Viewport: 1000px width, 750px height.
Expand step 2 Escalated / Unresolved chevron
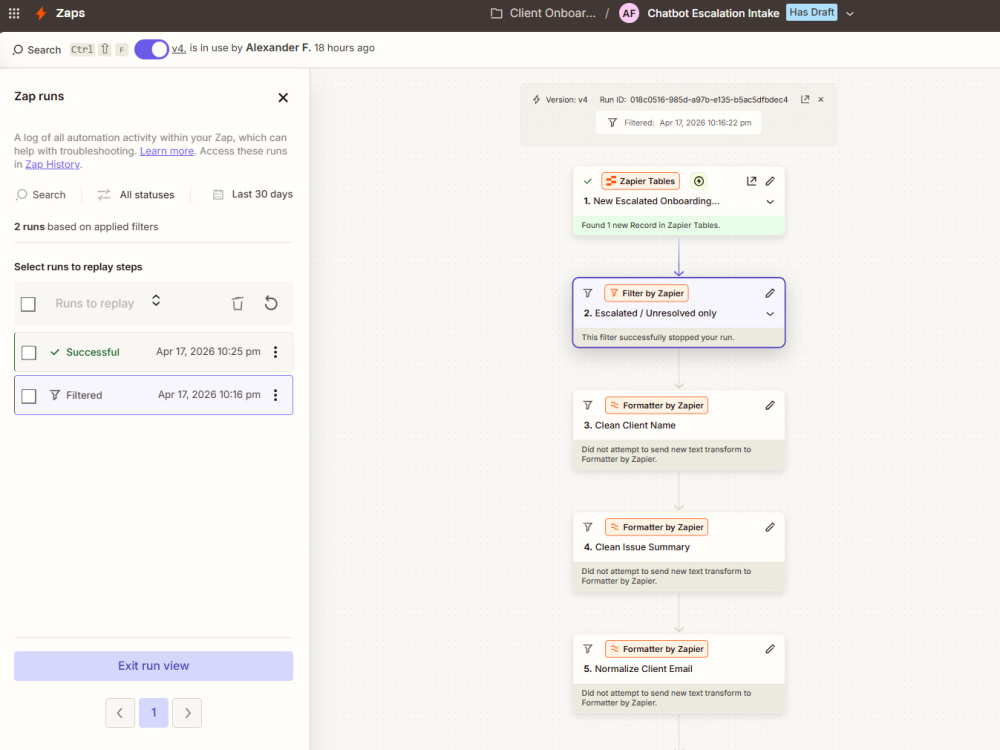coord(770,314)
